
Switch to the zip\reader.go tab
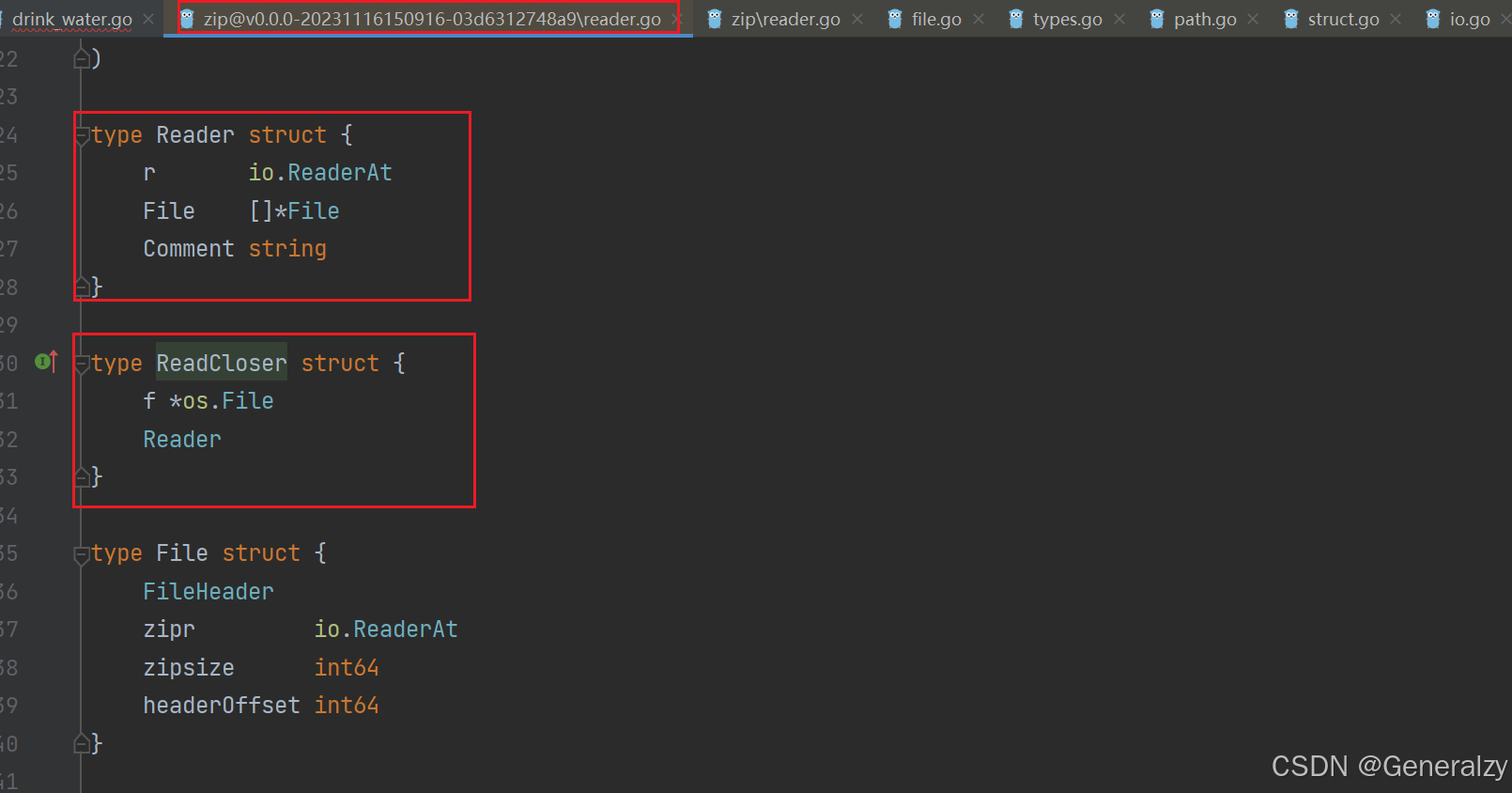coord(785,19)
